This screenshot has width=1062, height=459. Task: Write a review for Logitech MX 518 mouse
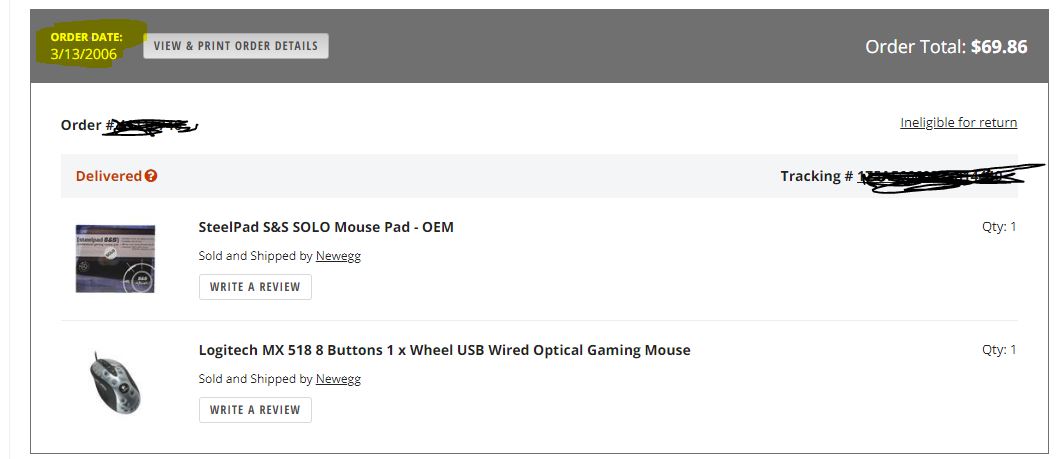(x=255, y=410)
